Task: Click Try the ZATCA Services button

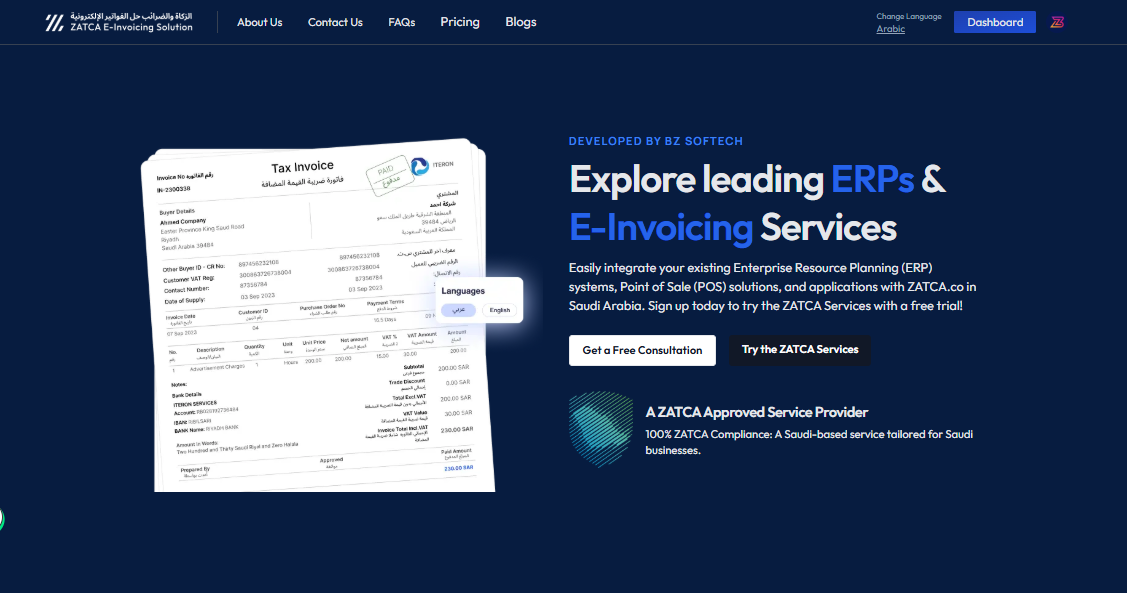Action: click(800, 350)
